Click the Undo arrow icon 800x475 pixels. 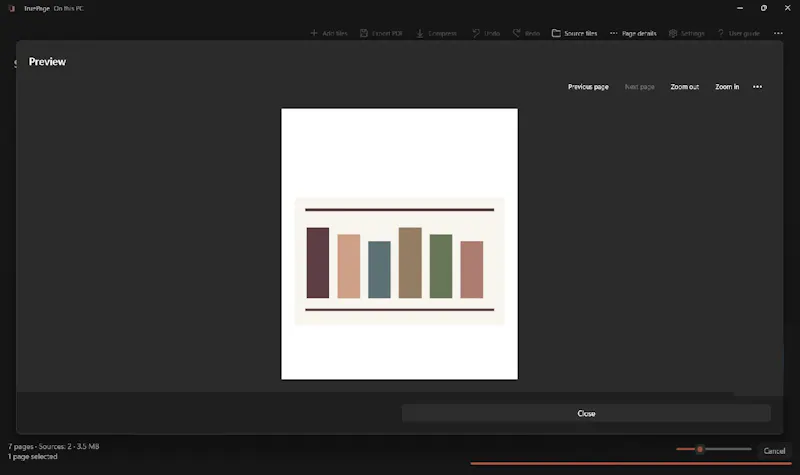tap(476, 33)
